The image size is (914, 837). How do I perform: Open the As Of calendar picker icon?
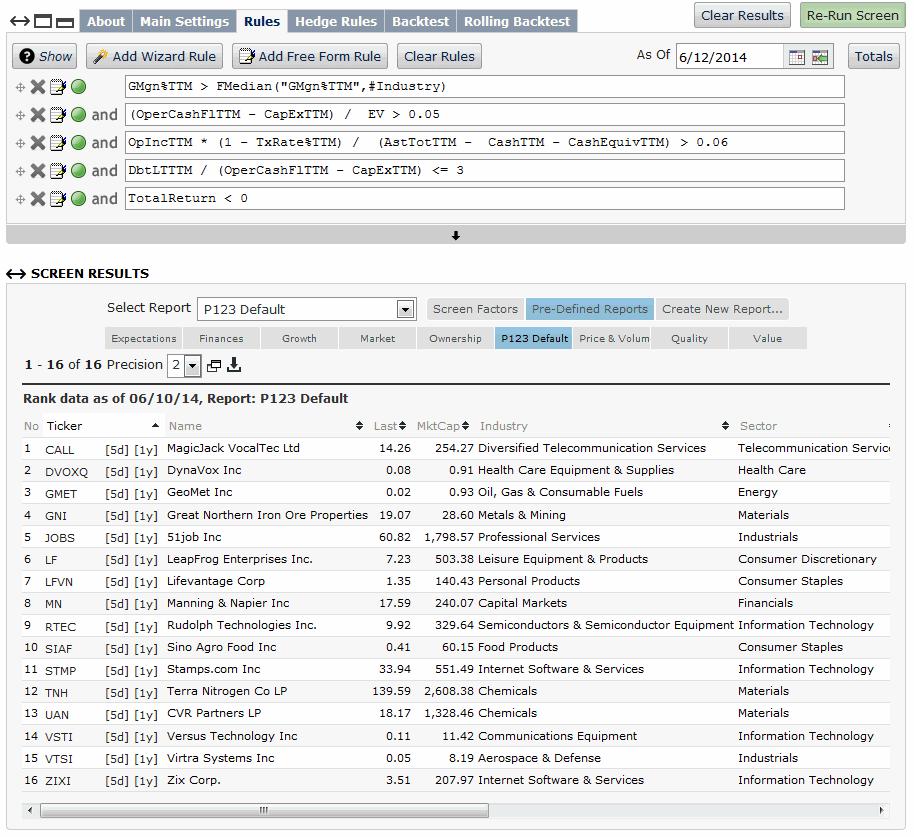pos(796,57)
